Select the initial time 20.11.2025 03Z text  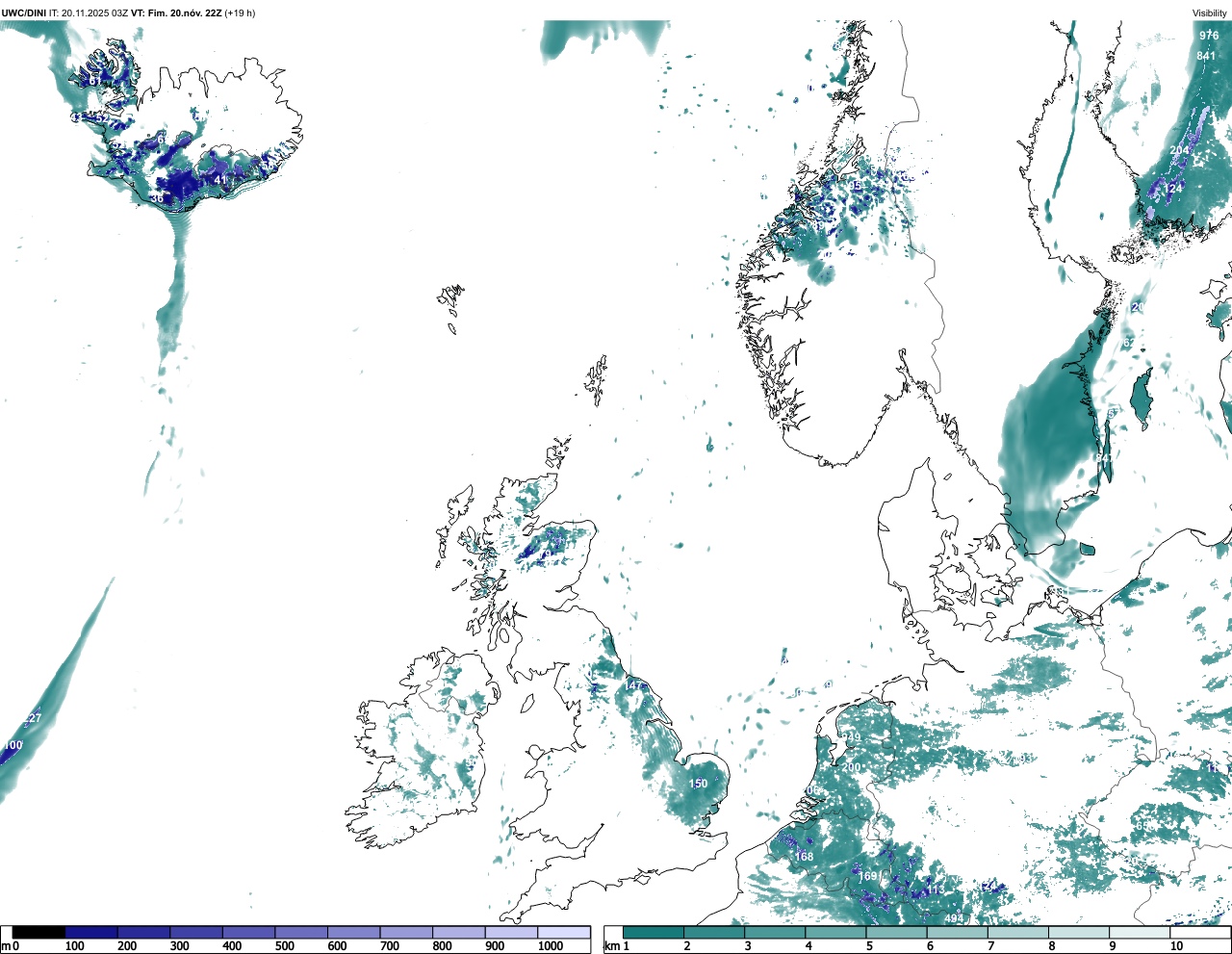tap(94, 13)
